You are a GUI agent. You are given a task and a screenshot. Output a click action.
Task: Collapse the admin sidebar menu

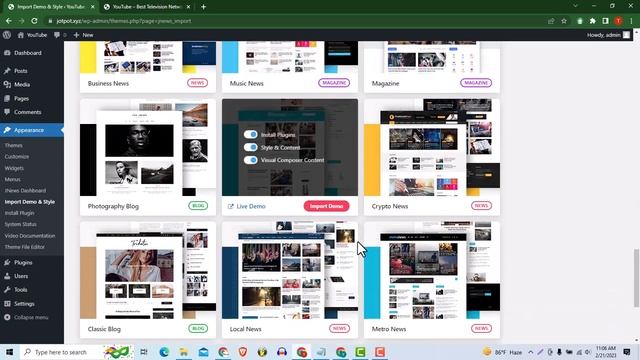27,318
